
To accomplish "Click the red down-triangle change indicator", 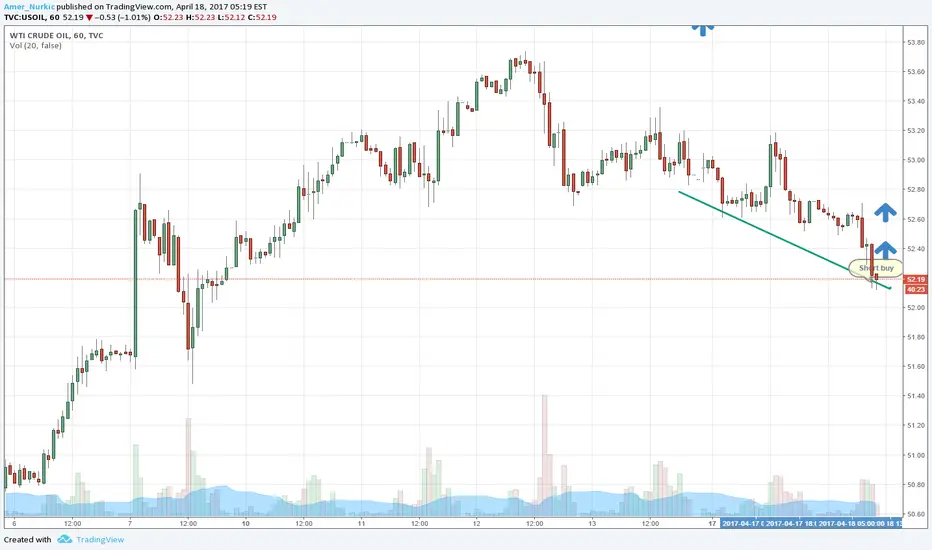I will pyautogui.click(x=89, y=18).
